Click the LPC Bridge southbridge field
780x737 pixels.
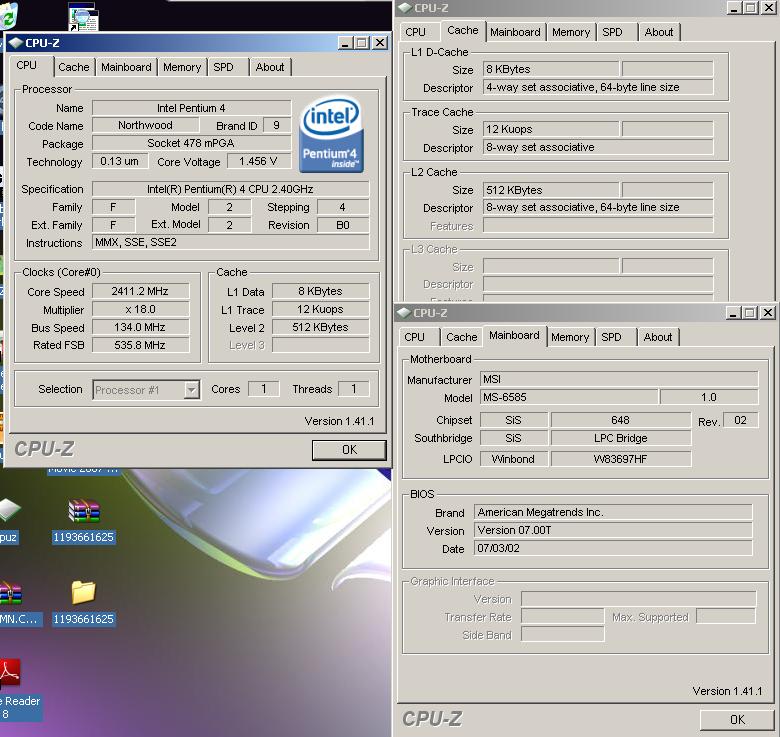coord(621,438)
